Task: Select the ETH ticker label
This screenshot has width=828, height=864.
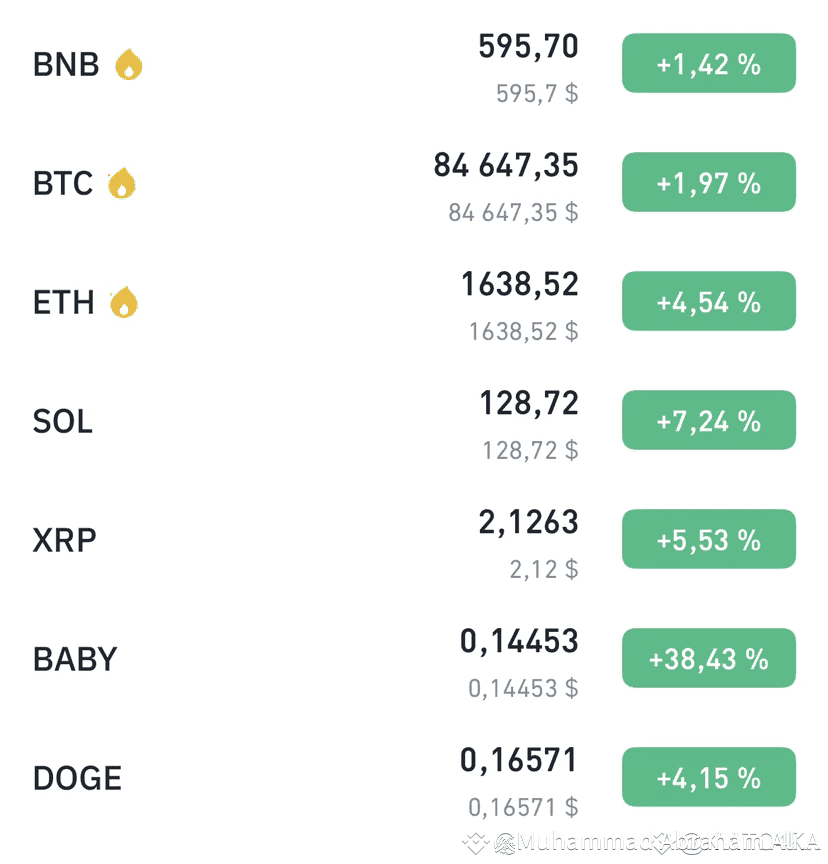Action: pyautogui.click(x=64, y=303)
